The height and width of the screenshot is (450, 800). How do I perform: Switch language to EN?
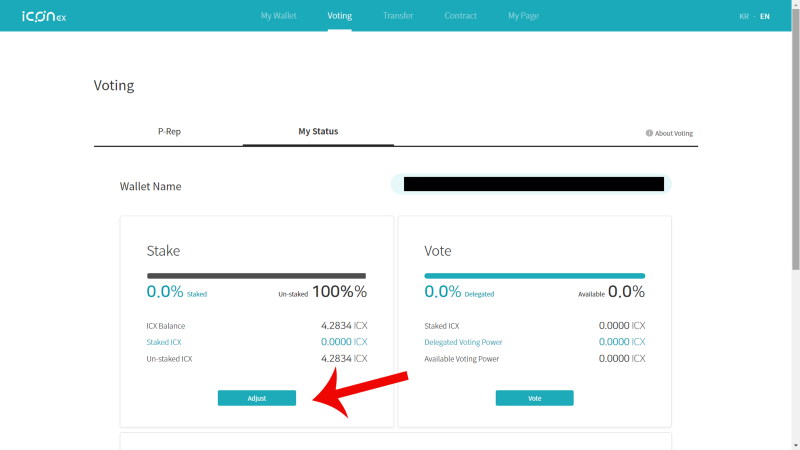764,16
